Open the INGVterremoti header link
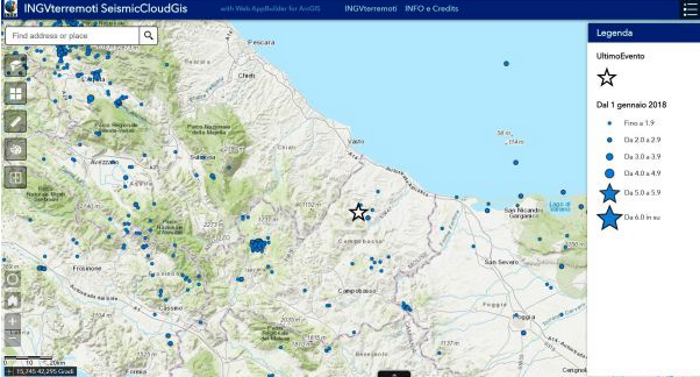 371,8
